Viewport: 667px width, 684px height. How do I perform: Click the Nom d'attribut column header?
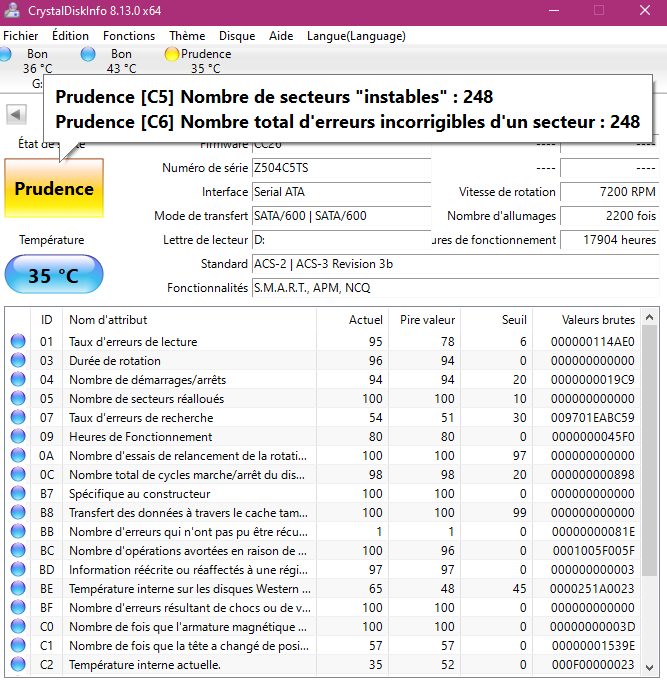pyautogui.click(x=108, y=320)
